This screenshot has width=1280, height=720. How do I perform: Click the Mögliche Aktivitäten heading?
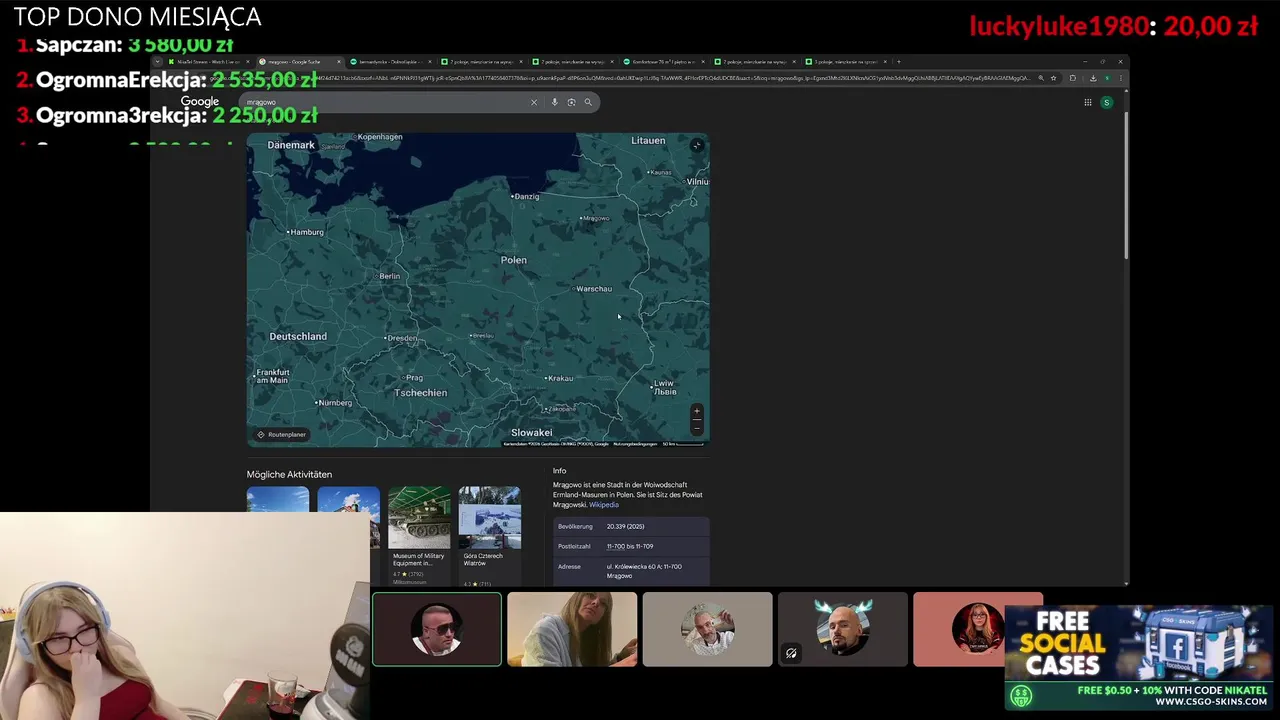[289, 474]
